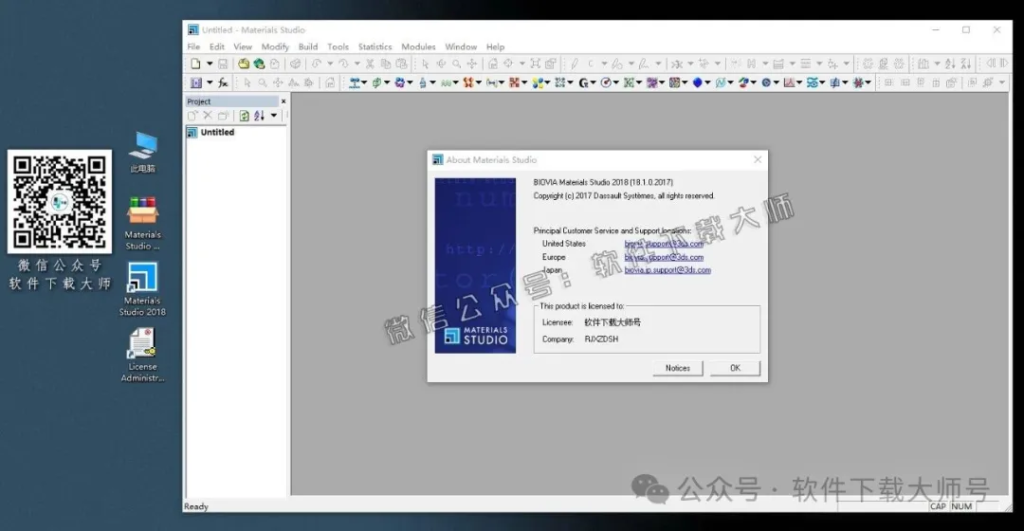1024x531 pixels.
Task: Click the green globe Import icon
Action: (259, 64)
